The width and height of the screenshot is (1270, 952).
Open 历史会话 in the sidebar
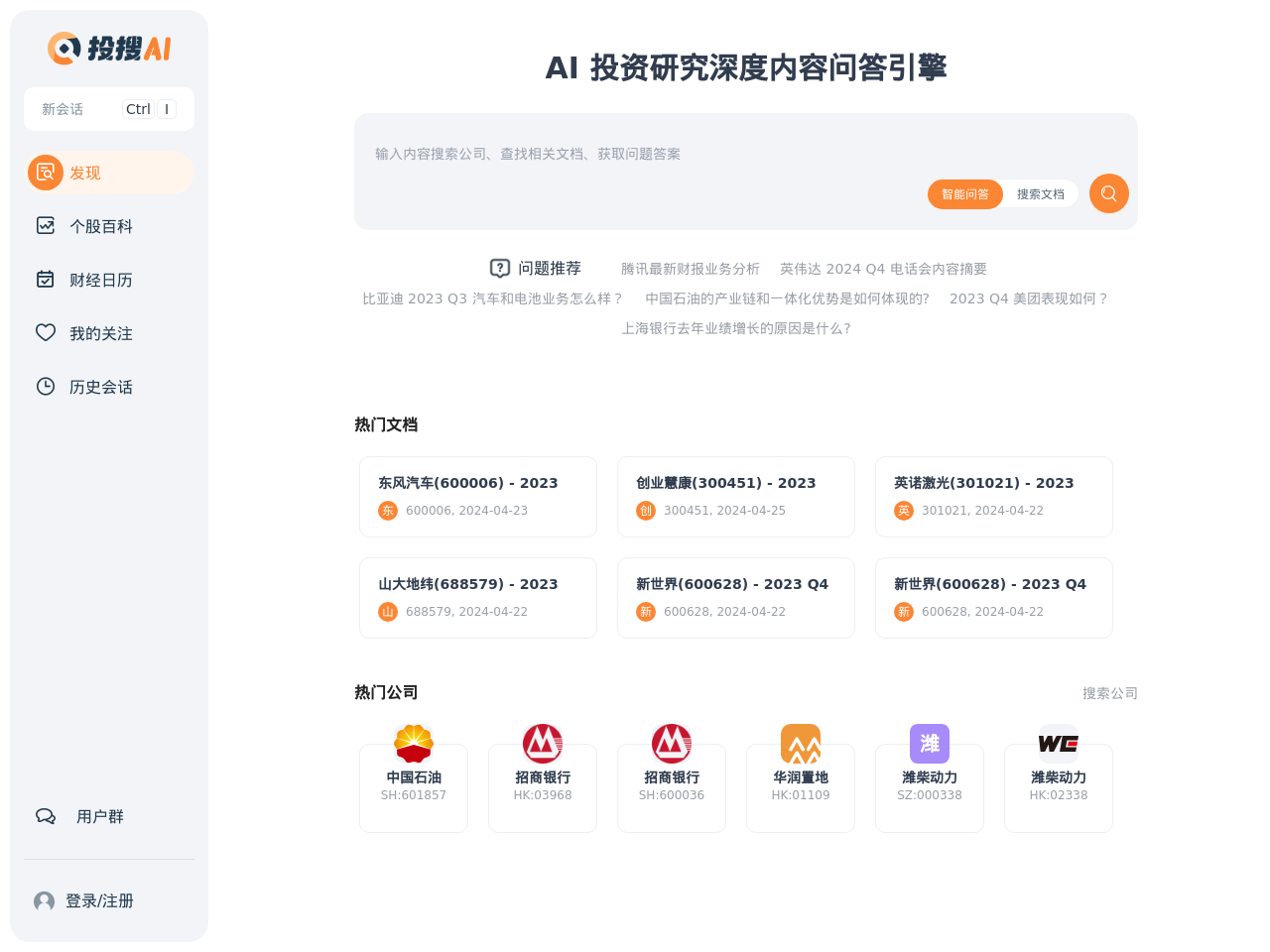(109, 387)
